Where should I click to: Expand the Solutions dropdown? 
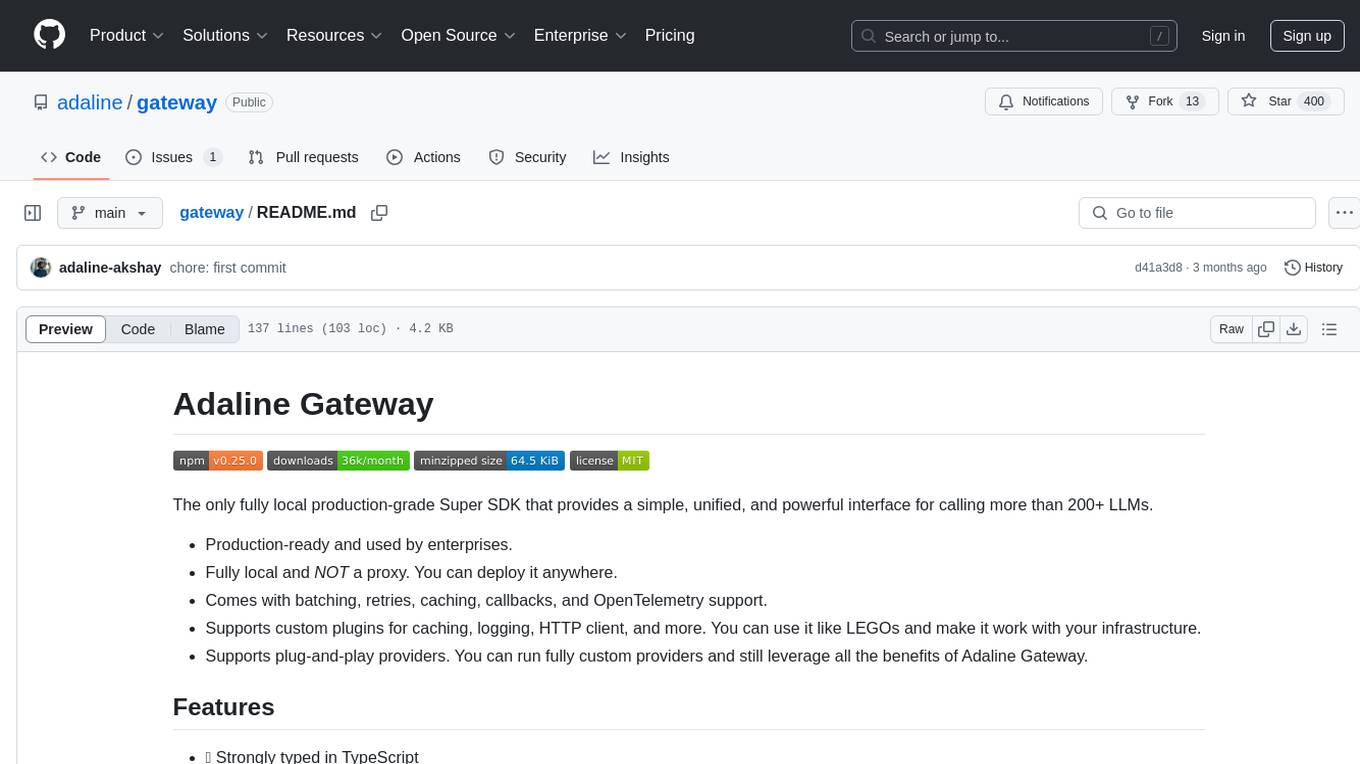tap(225, 35)
